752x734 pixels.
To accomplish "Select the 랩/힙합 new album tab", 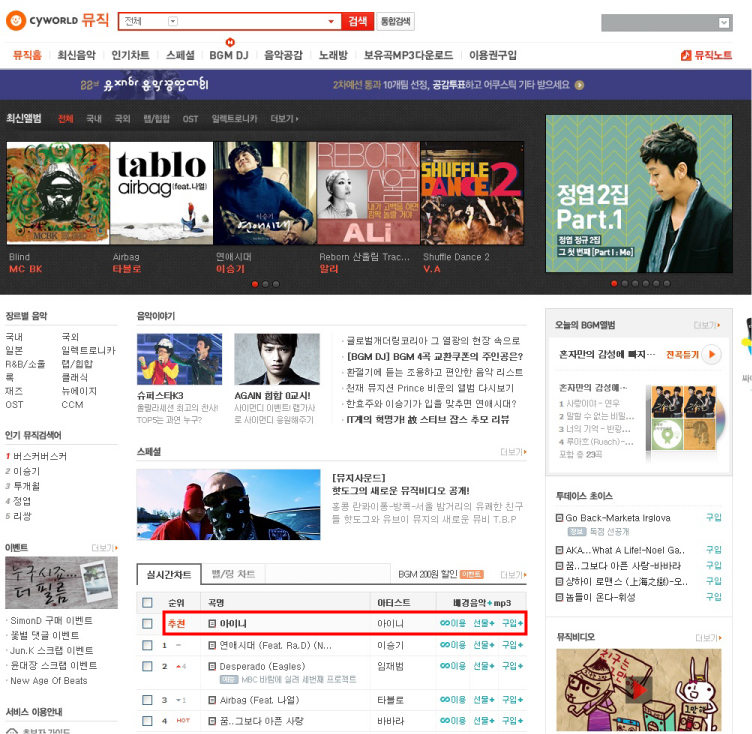I will click(x=157, y=118).
